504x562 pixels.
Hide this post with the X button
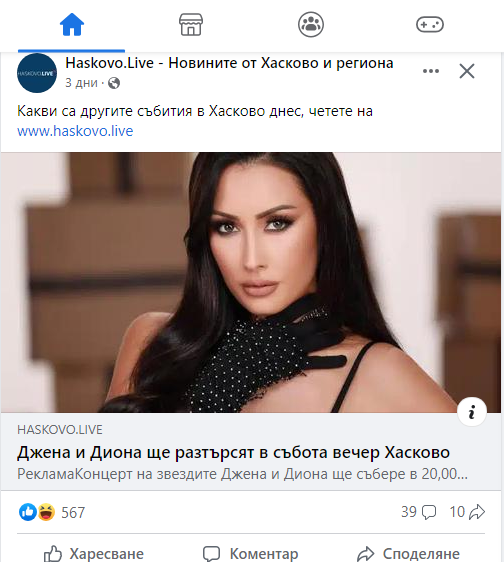[467, 71]
